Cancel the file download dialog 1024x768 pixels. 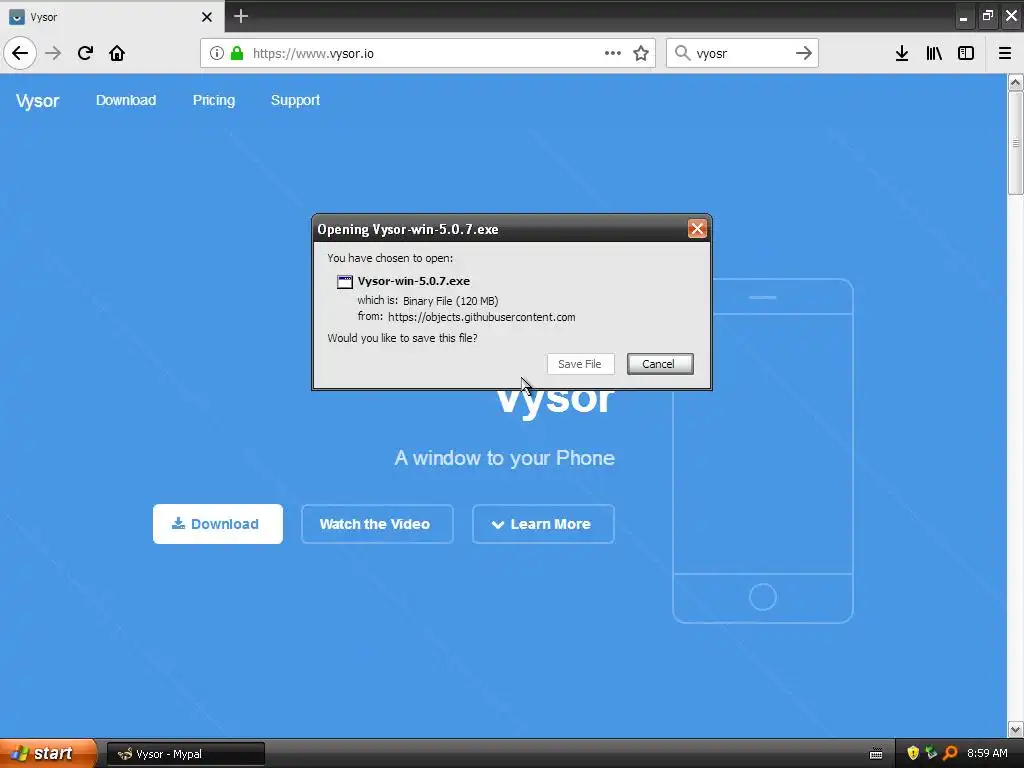[660, 364]
